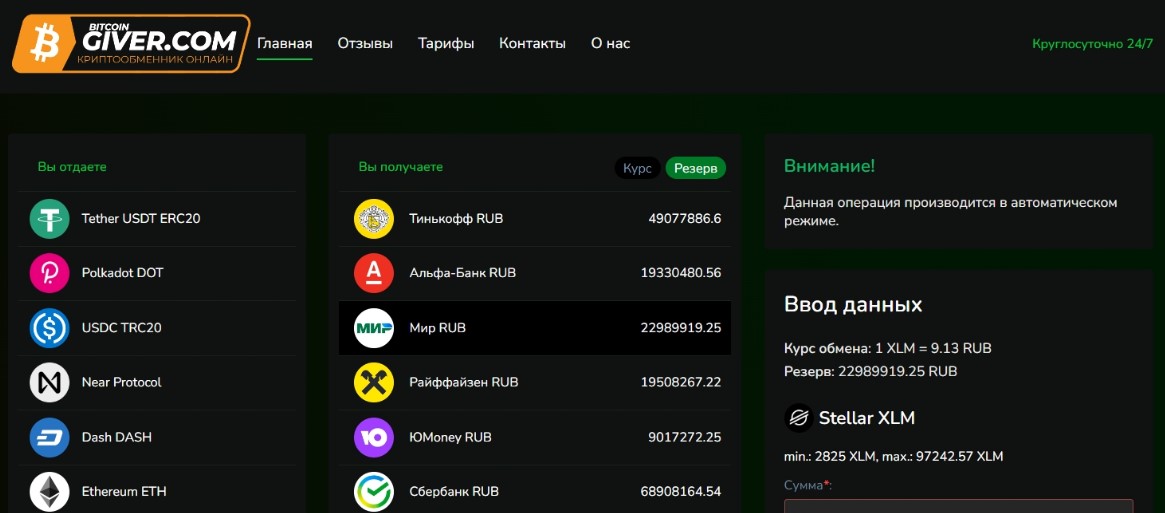Open the Тарифы page
The image size is (1165, 513).
click(446, 44)
